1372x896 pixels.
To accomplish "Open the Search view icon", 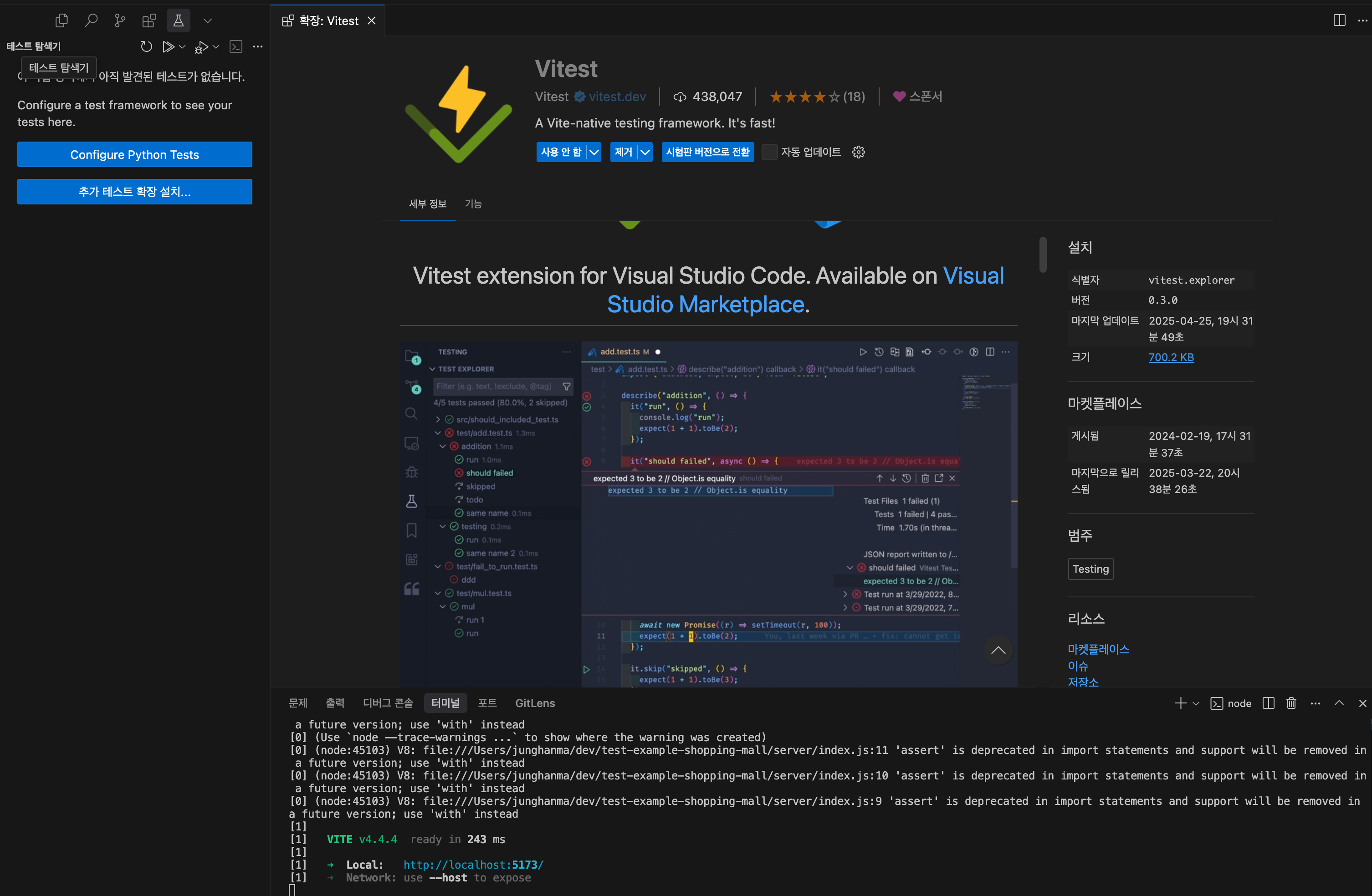I will 91,21.
